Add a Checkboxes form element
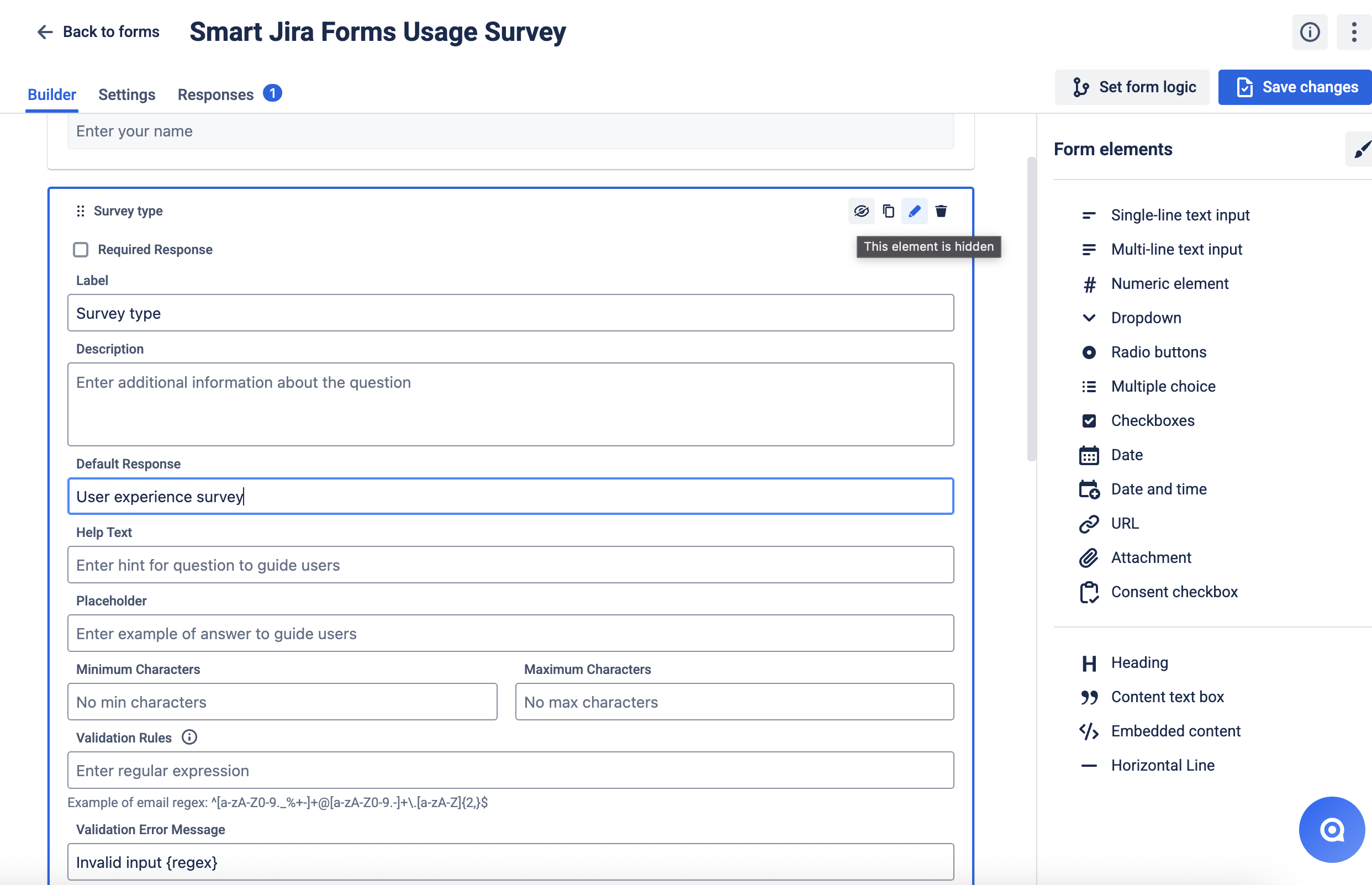The width and height of the screenshot is (1372, 885). pyautogui.click(x=1152, y=420)
